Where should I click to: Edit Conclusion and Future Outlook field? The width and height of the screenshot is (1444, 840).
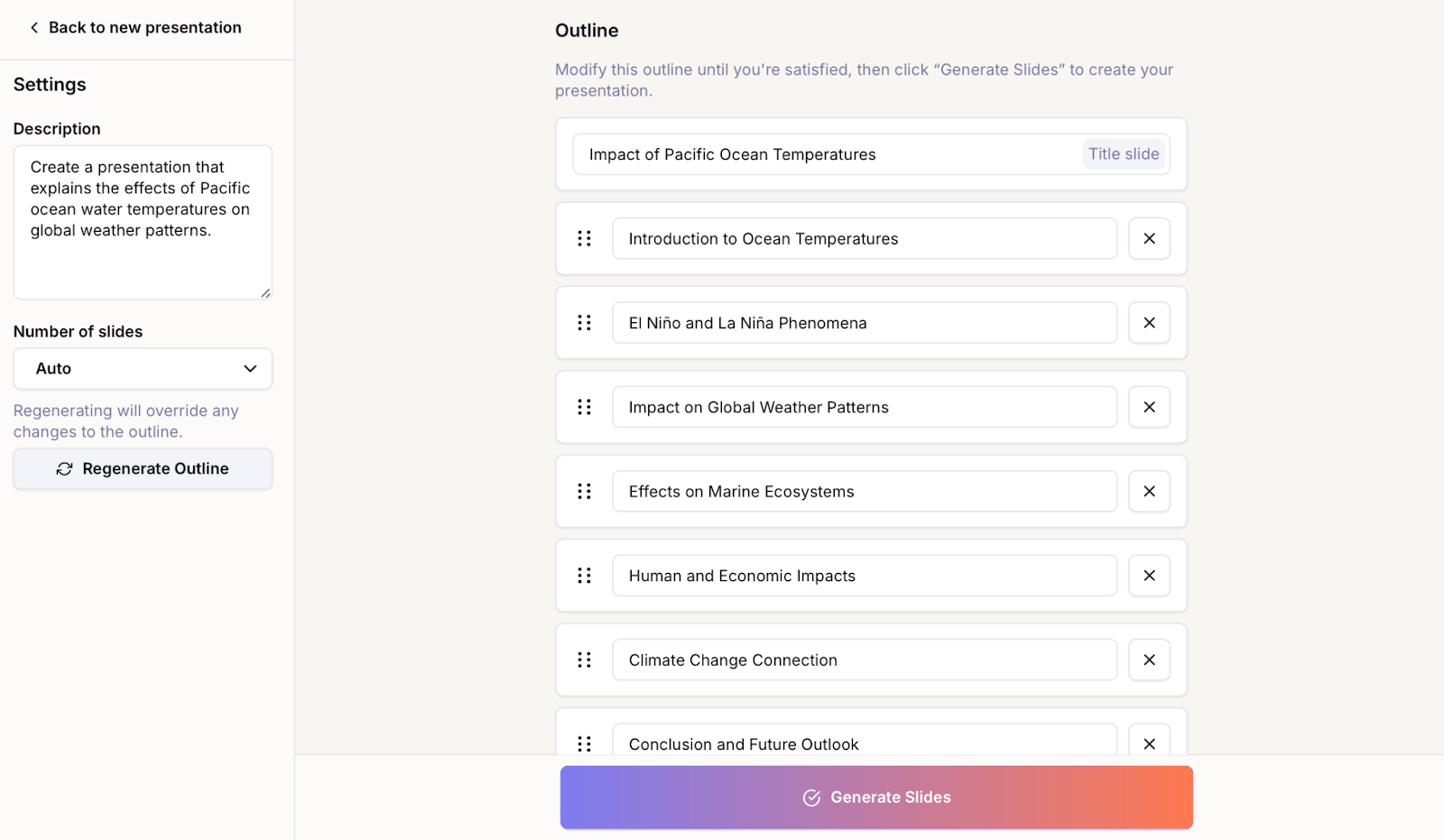pyautogui.click(x=865, y=740)
